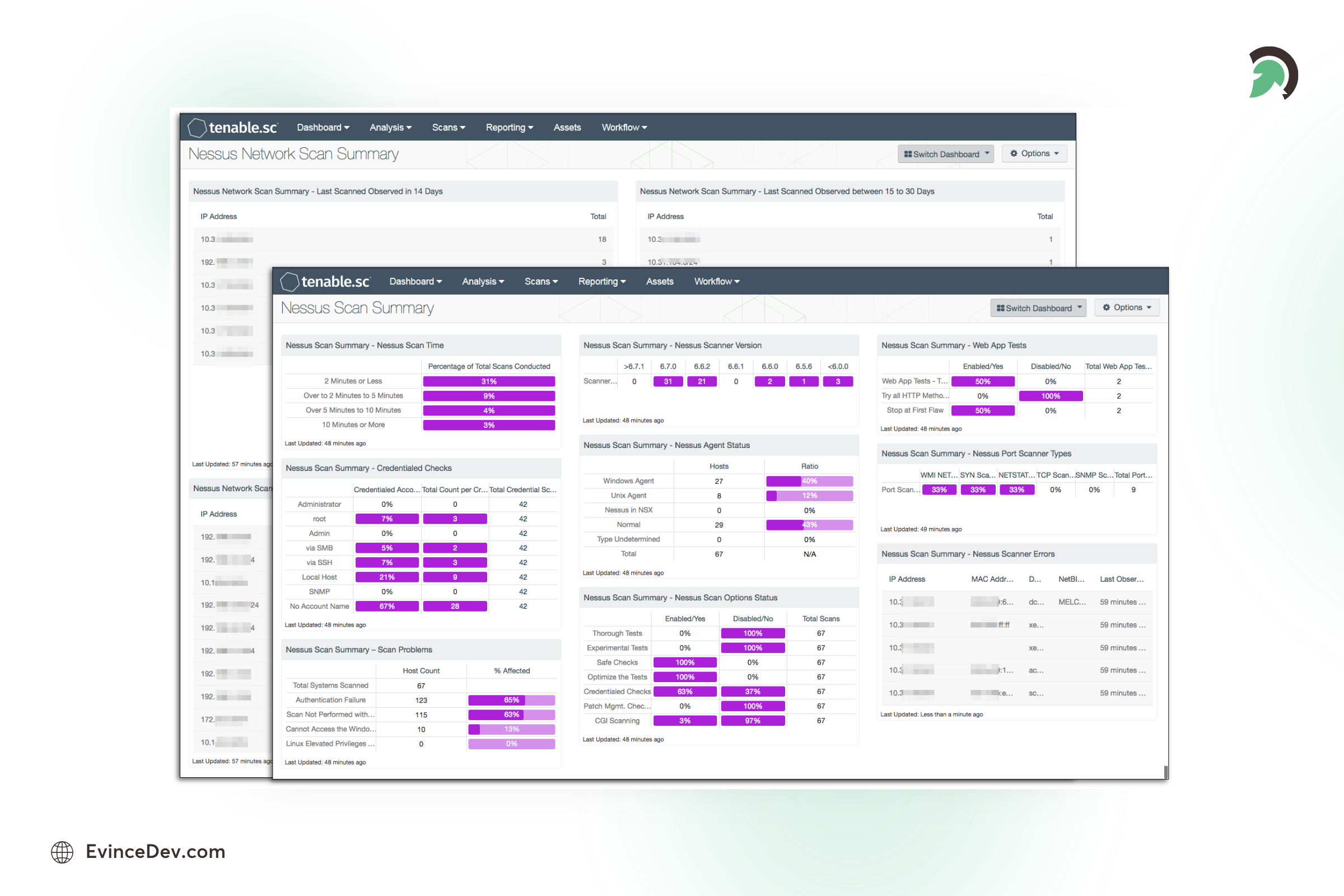1344x896 pixels.
Task: Click the Web App Tests panel header
Action: pos(1017,345)
